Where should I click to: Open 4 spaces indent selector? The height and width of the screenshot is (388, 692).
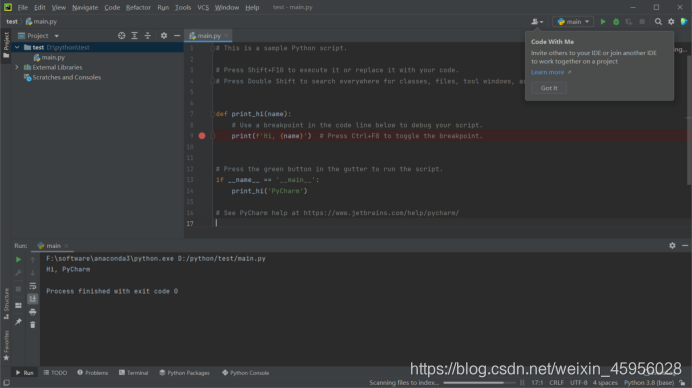coord(605,383)
